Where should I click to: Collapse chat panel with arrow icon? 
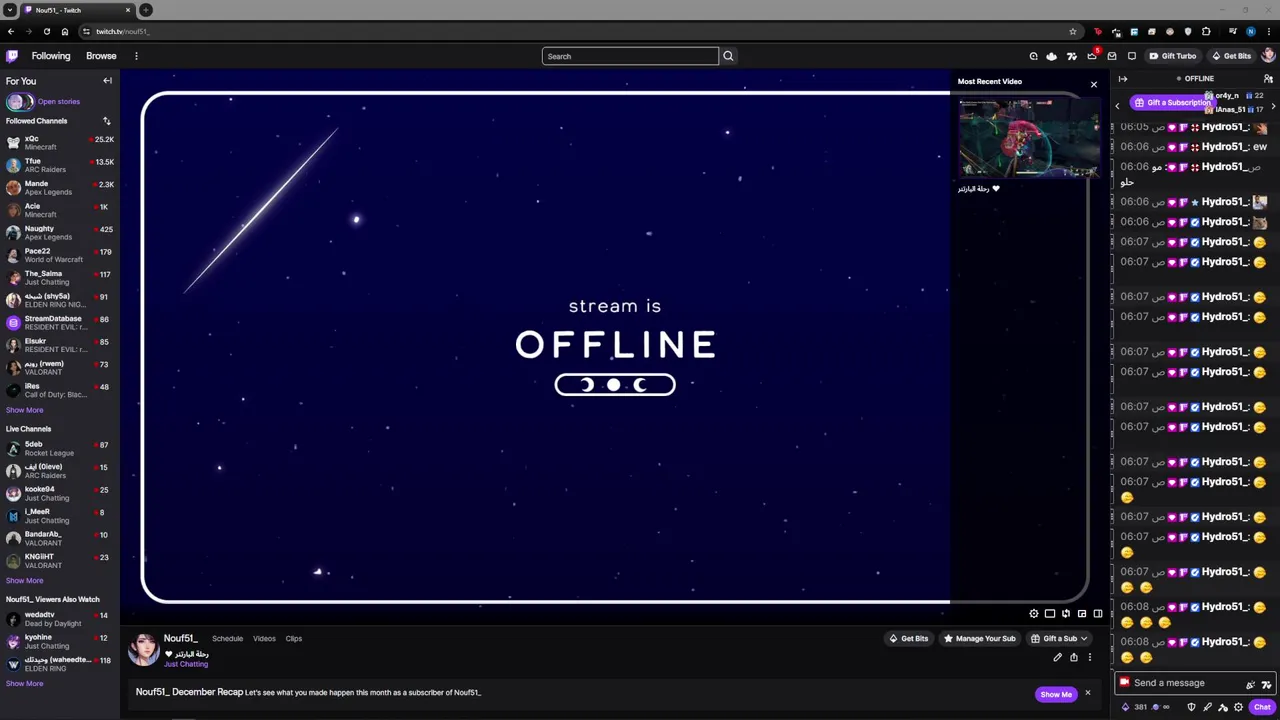tap(1123, 79)
